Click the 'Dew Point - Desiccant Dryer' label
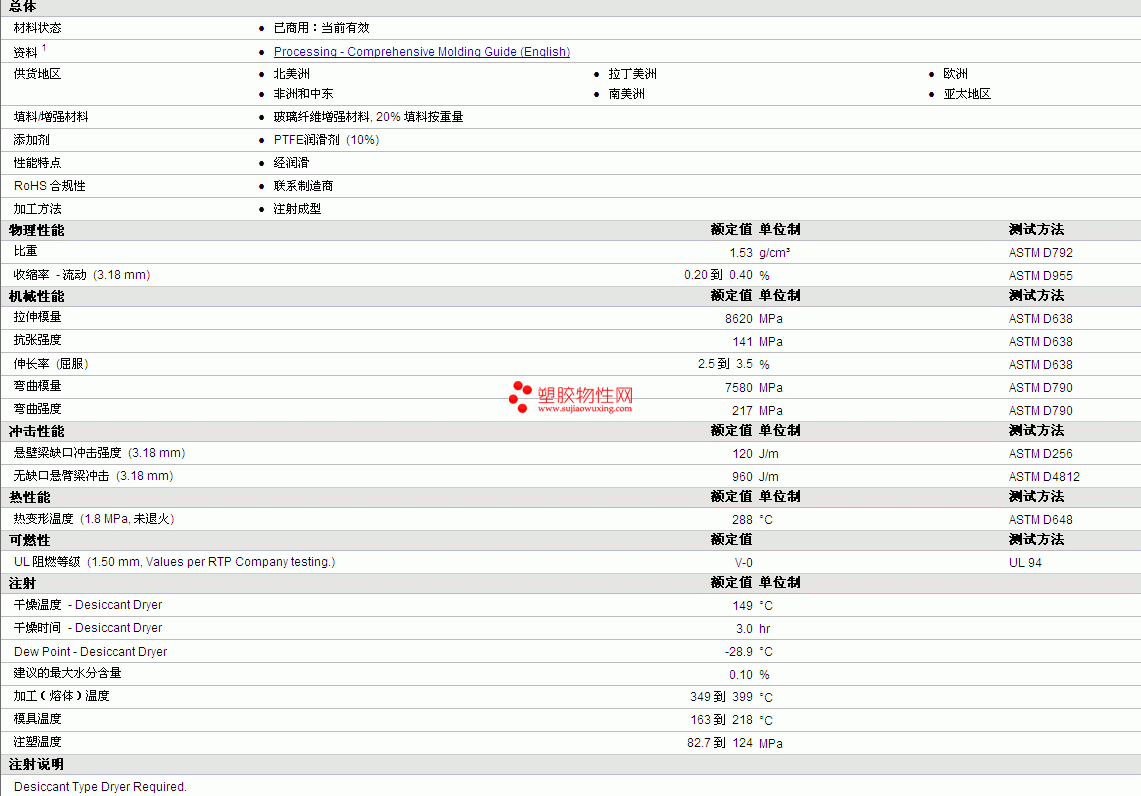Viewport: 1141px width, 796px height. [90, 652]
